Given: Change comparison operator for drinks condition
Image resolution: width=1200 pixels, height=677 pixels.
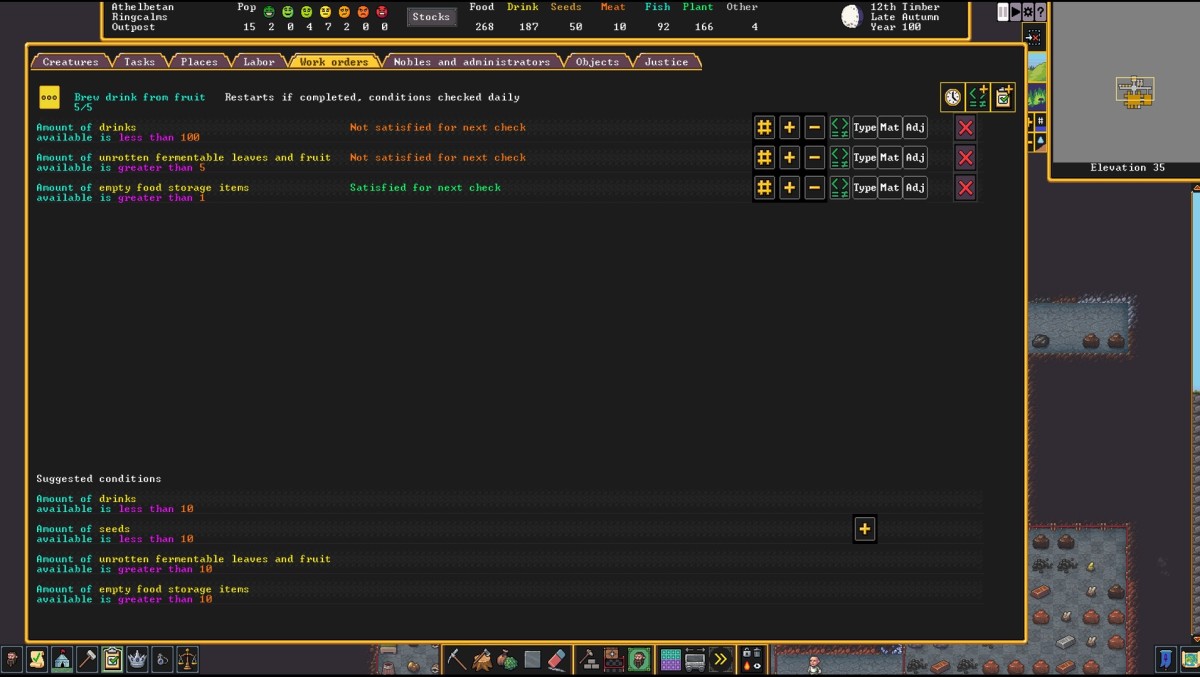Looking at the screenshot, I should tap(839, 128).
